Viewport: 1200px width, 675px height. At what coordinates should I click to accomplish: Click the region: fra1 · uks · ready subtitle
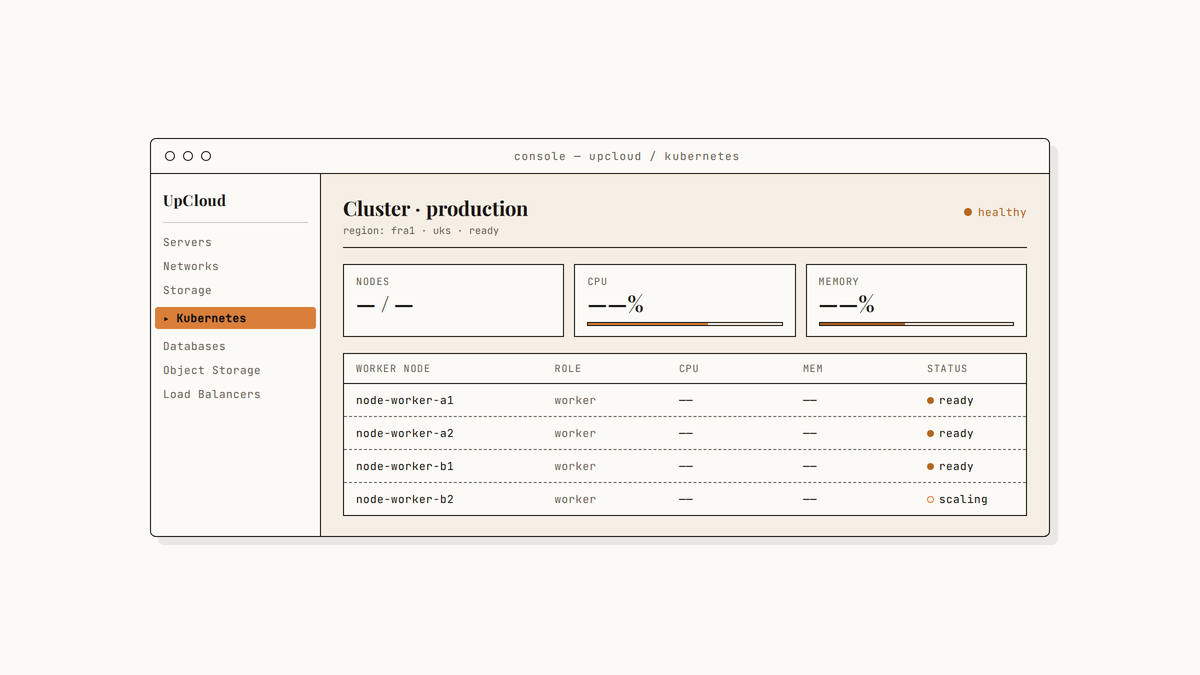(x=421, y=230)
